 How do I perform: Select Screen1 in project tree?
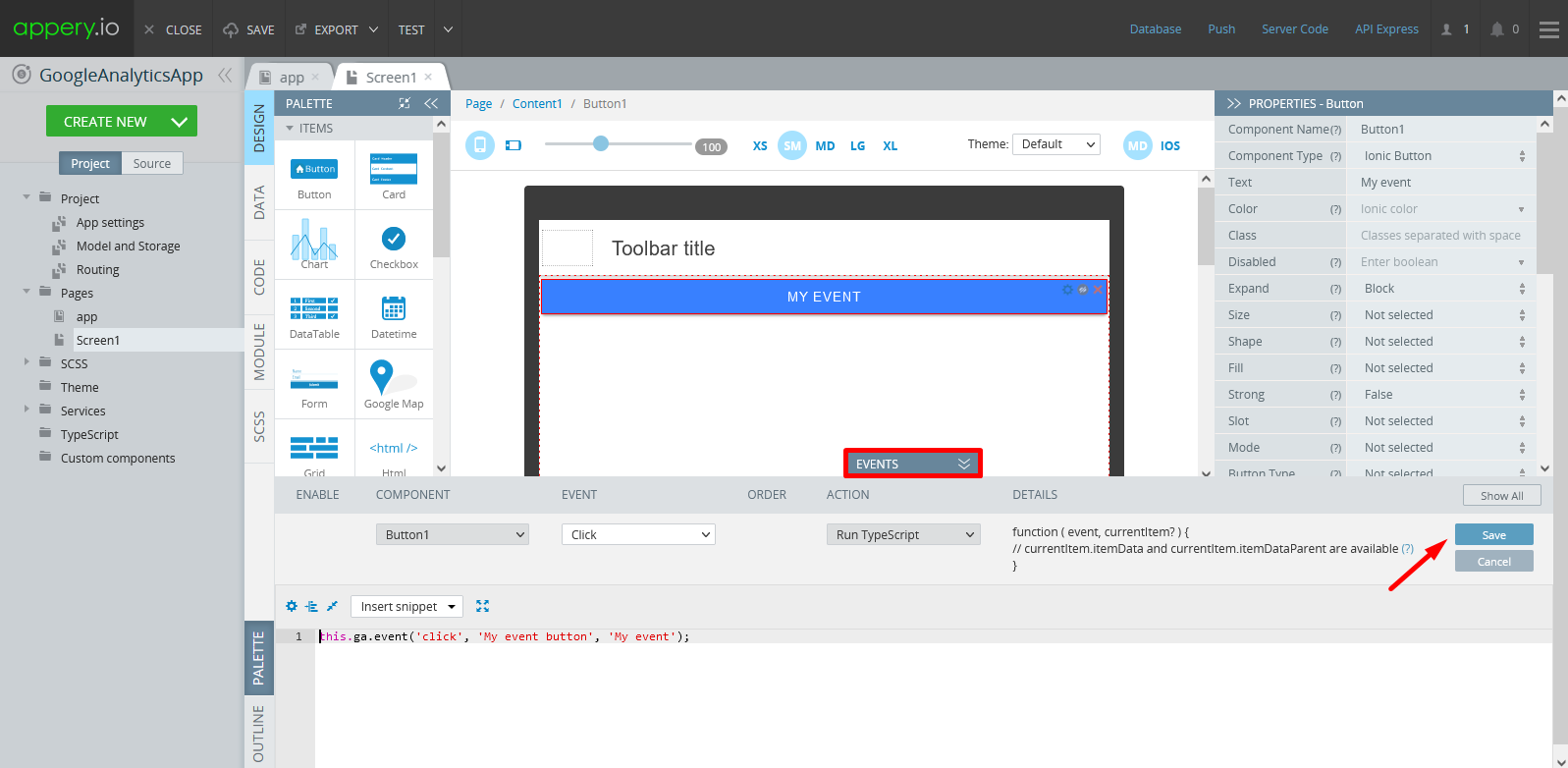point(98,340)
